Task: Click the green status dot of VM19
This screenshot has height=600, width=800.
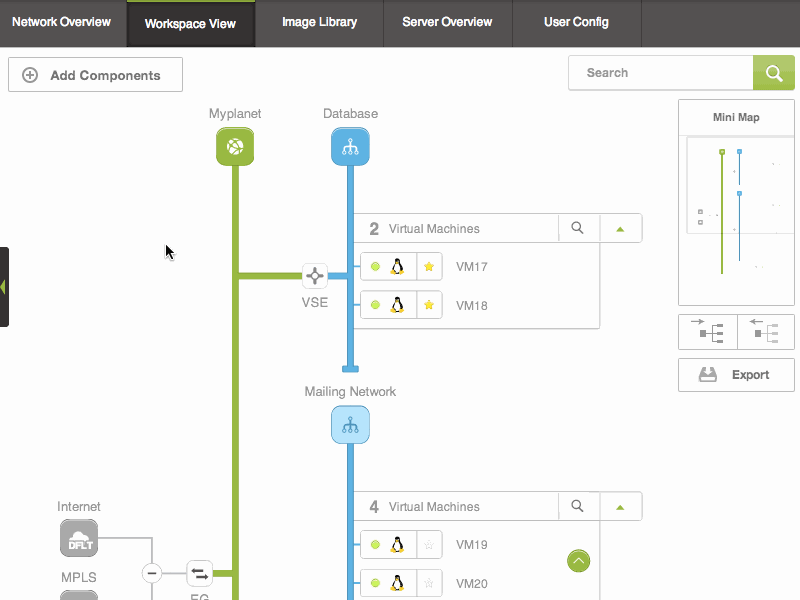Action: pos(376,545)
